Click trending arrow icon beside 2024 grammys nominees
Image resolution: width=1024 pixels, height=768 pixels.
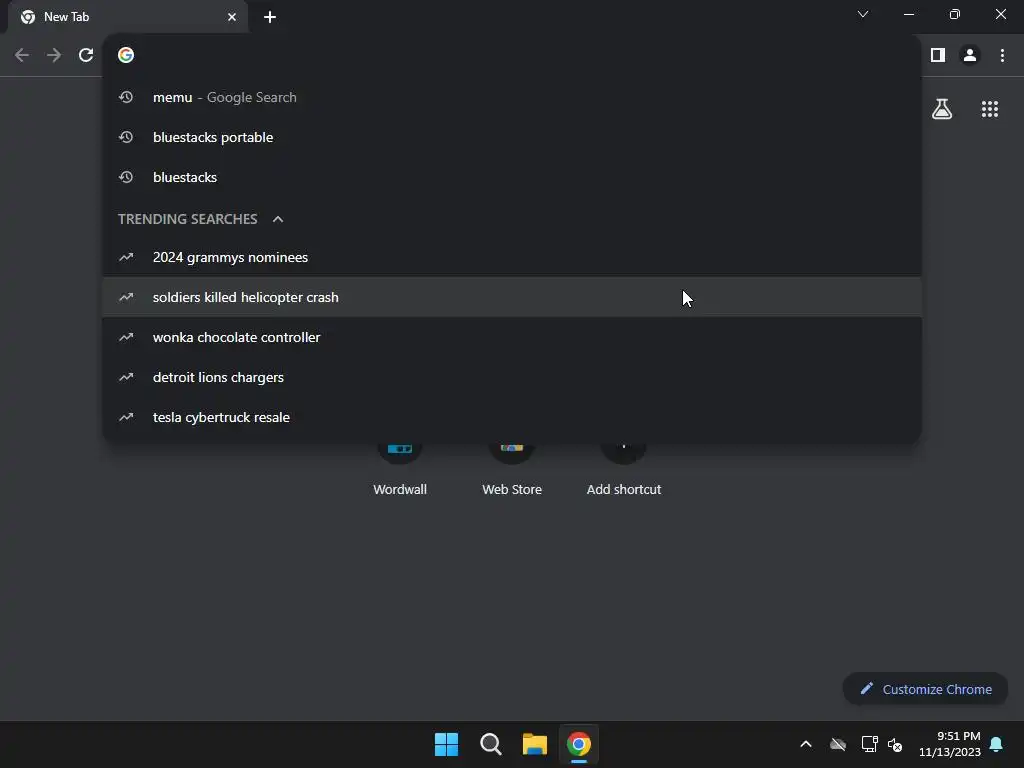pos(126,257)
